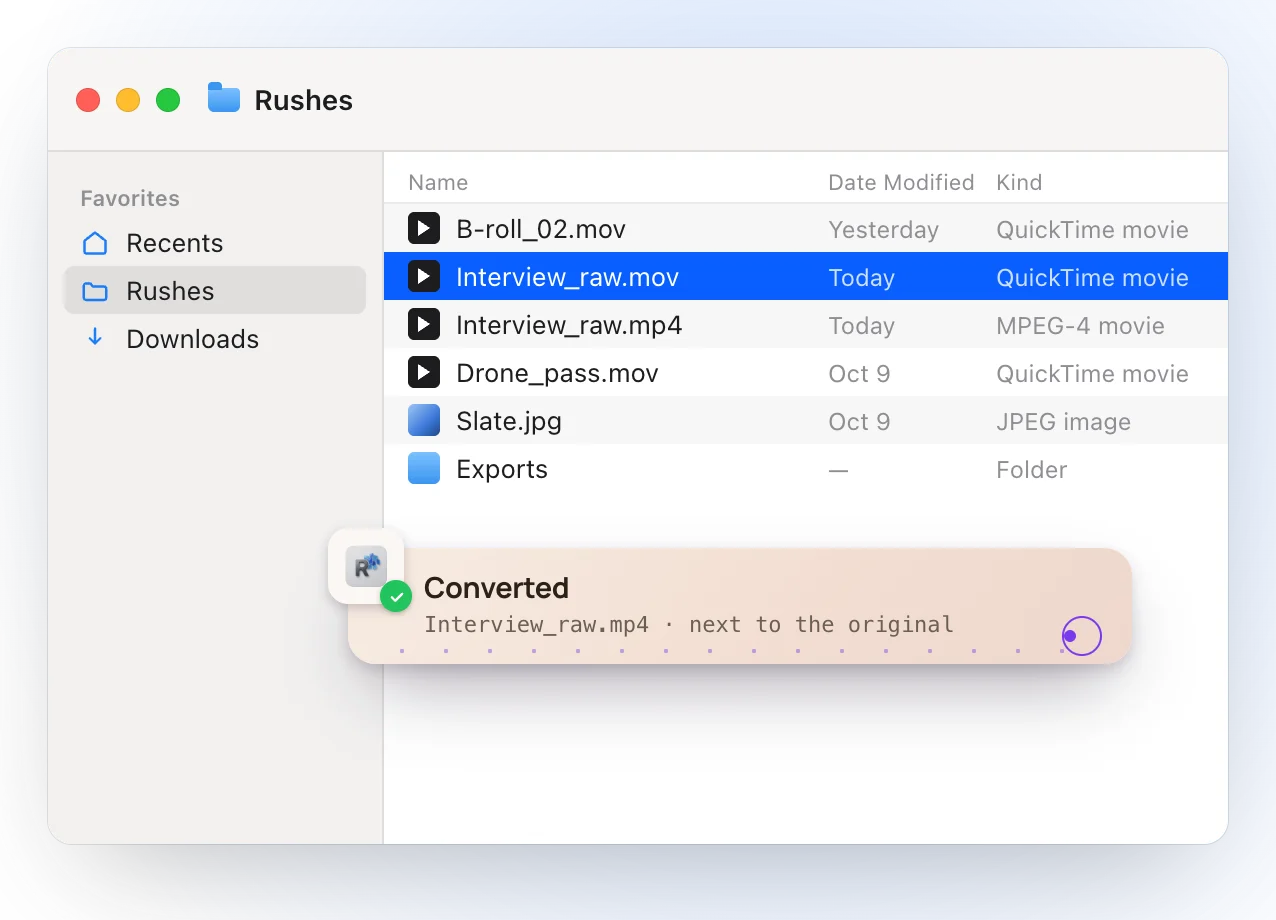
Task: Click the Converted notification title
Action: pos(496,587)
